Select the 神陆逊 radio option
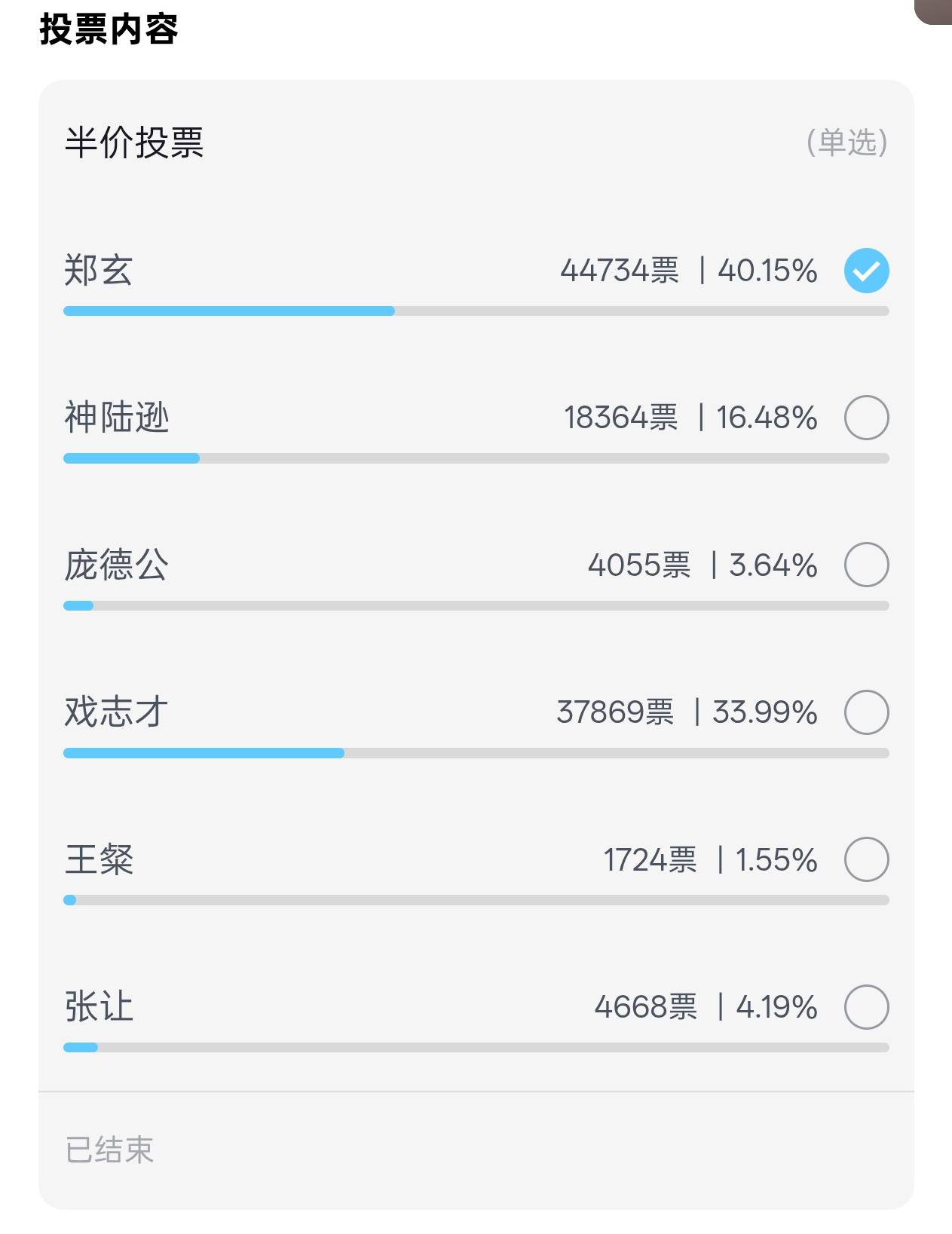This screenshot has height=1234, width=952. point(866,418)
